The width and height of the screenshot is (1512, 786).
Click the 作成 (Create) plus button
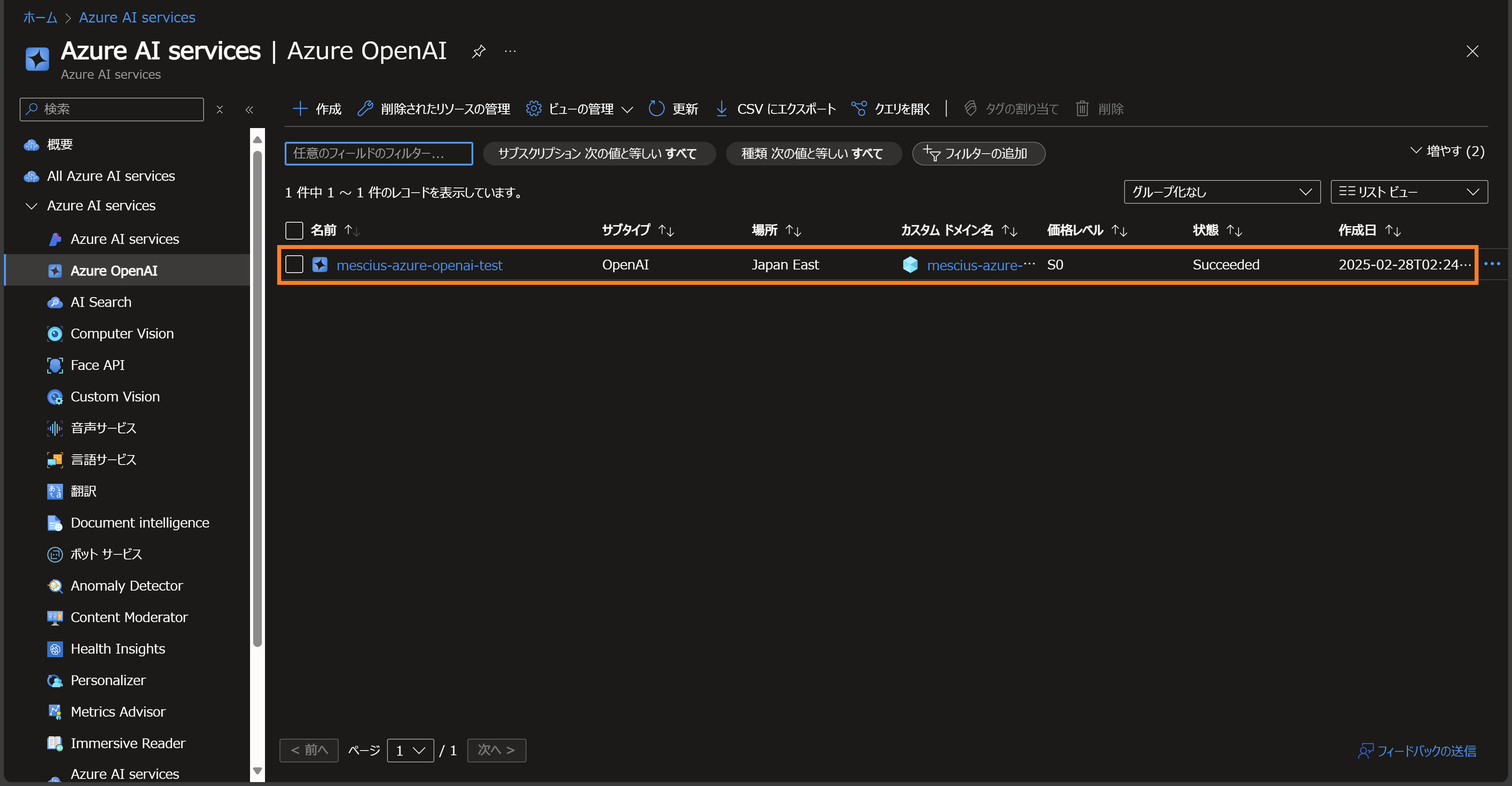317,109
